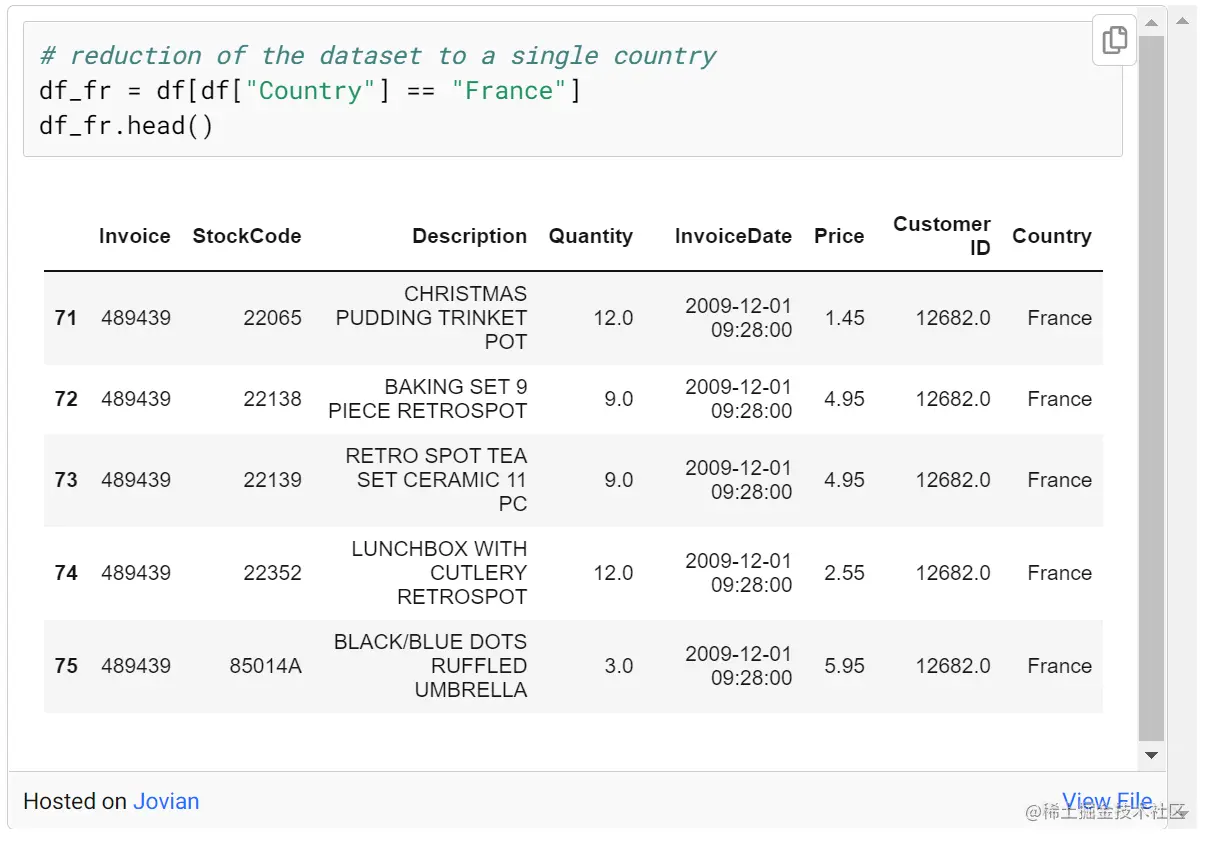
Task: Click inside the code cell text
Action: point(572,91)
